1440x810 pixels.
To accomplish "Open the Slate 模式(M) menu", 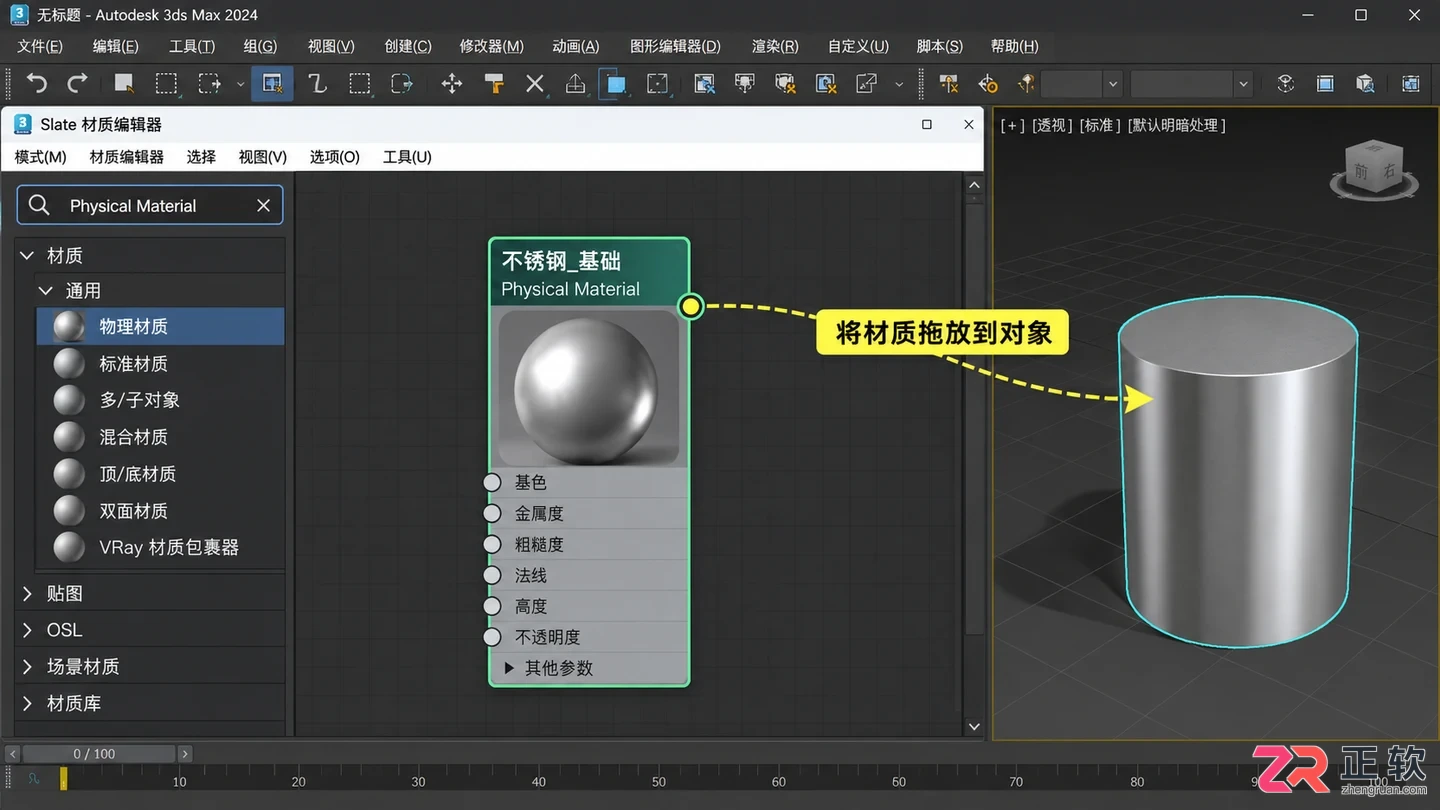I will (x=40, y=157).
